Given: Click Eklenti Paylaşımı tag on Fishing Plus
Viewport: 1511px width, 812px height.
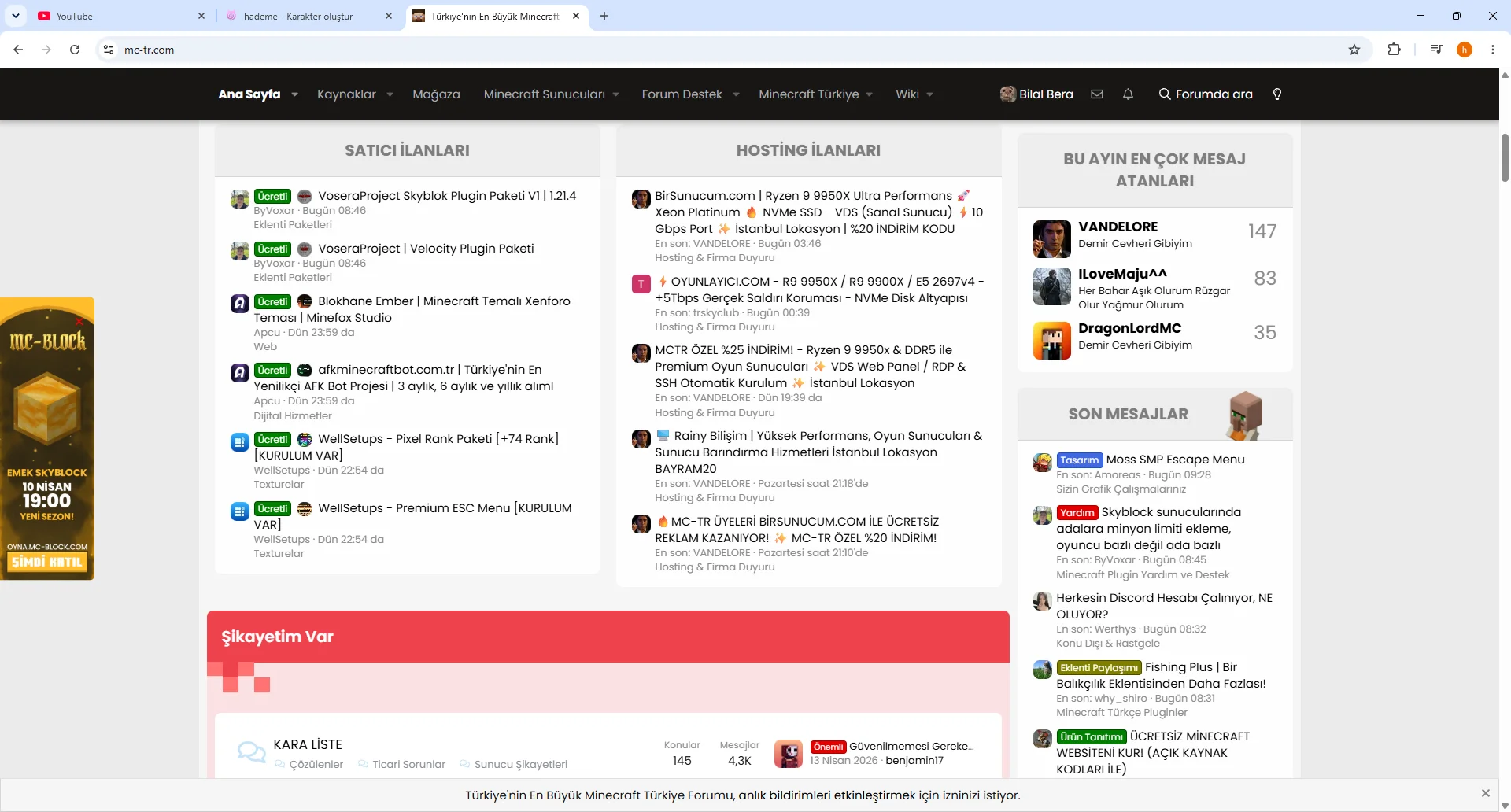Looking at the screenshot, I should (x=1099, y=668).
